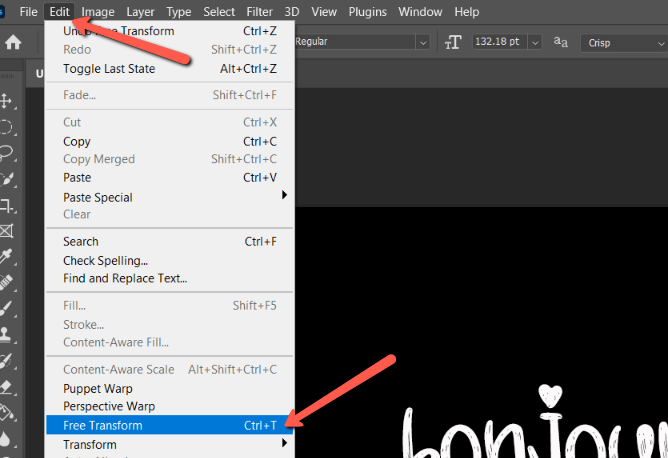This screenshot has width=668, height=458.
Task: Click the greyed Copy Merged item
Action: click(170, 159)
